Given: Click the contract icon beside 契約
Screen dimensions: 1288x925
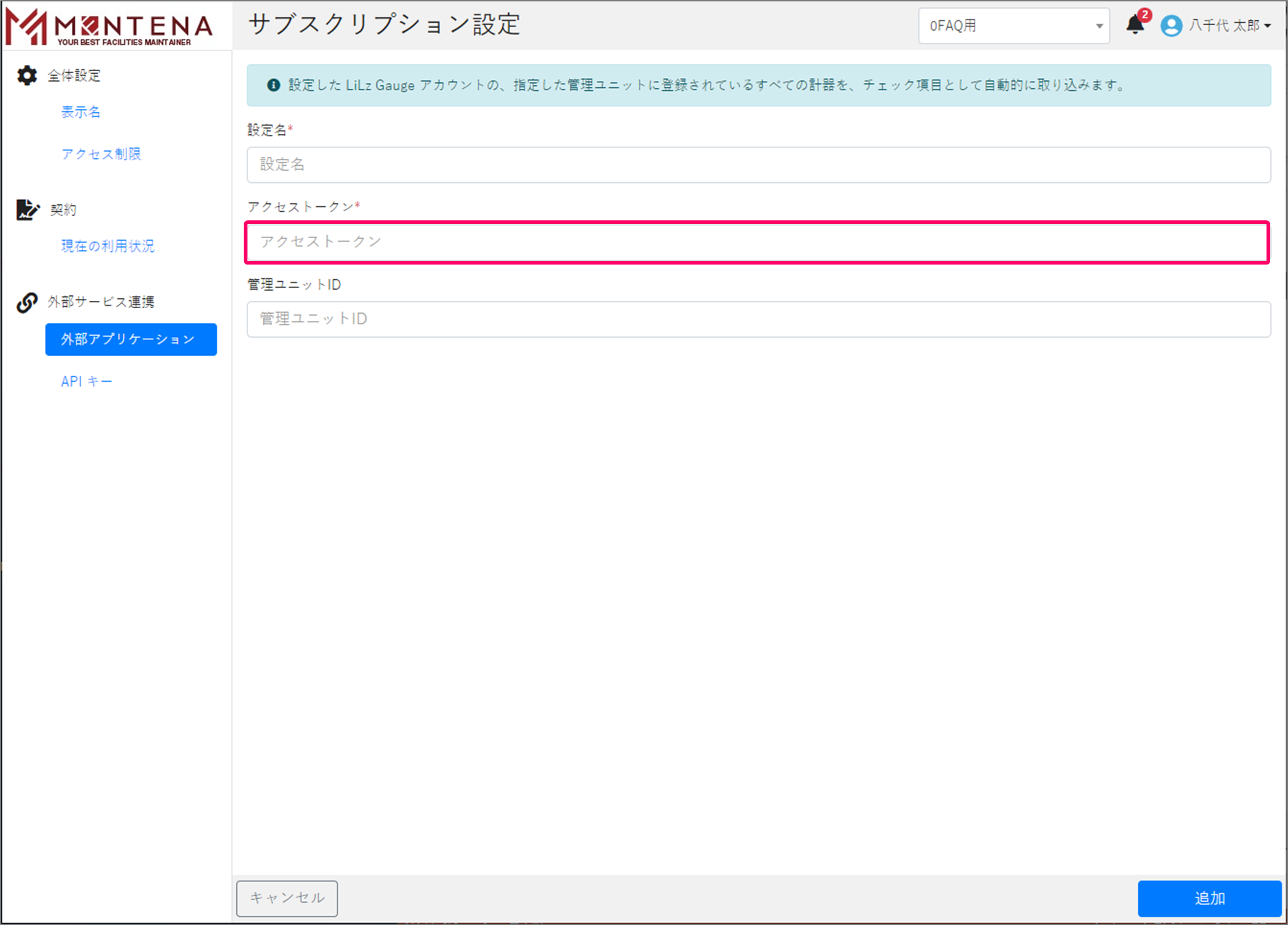Looking at the screenshot, I should pos(27,210).
